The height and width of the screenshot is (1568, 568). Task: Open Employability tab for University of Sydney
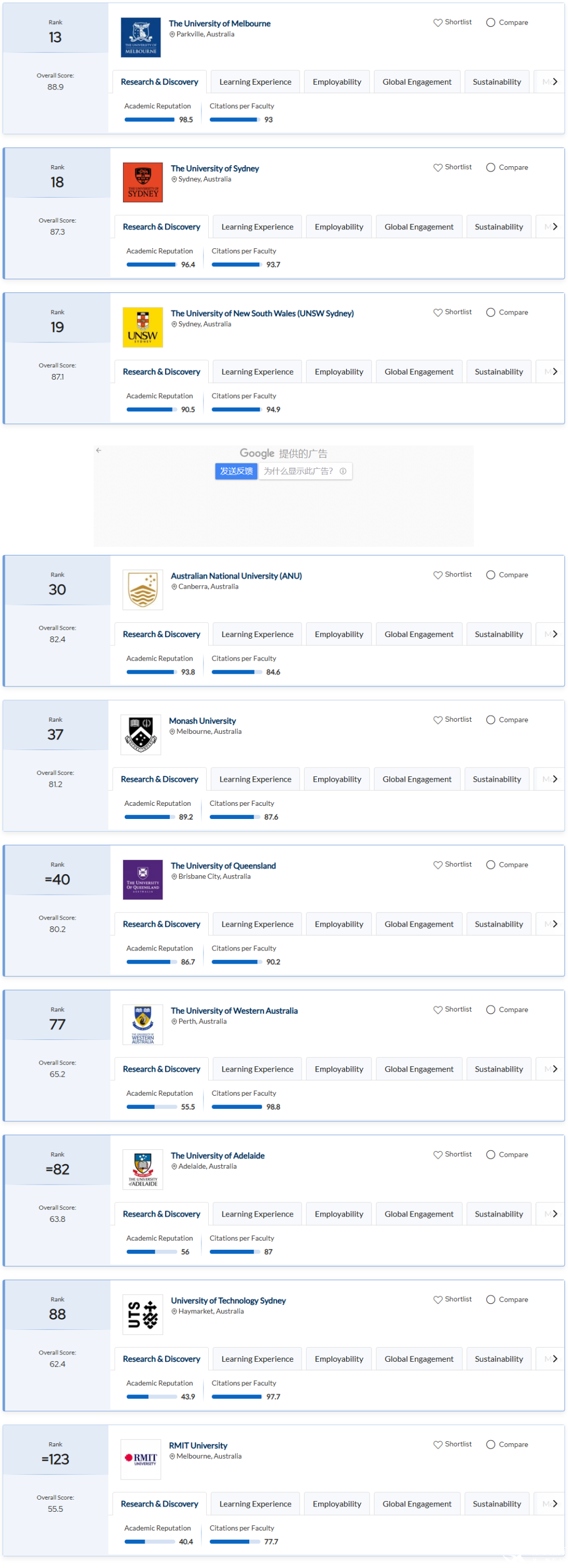coord(339,226)
